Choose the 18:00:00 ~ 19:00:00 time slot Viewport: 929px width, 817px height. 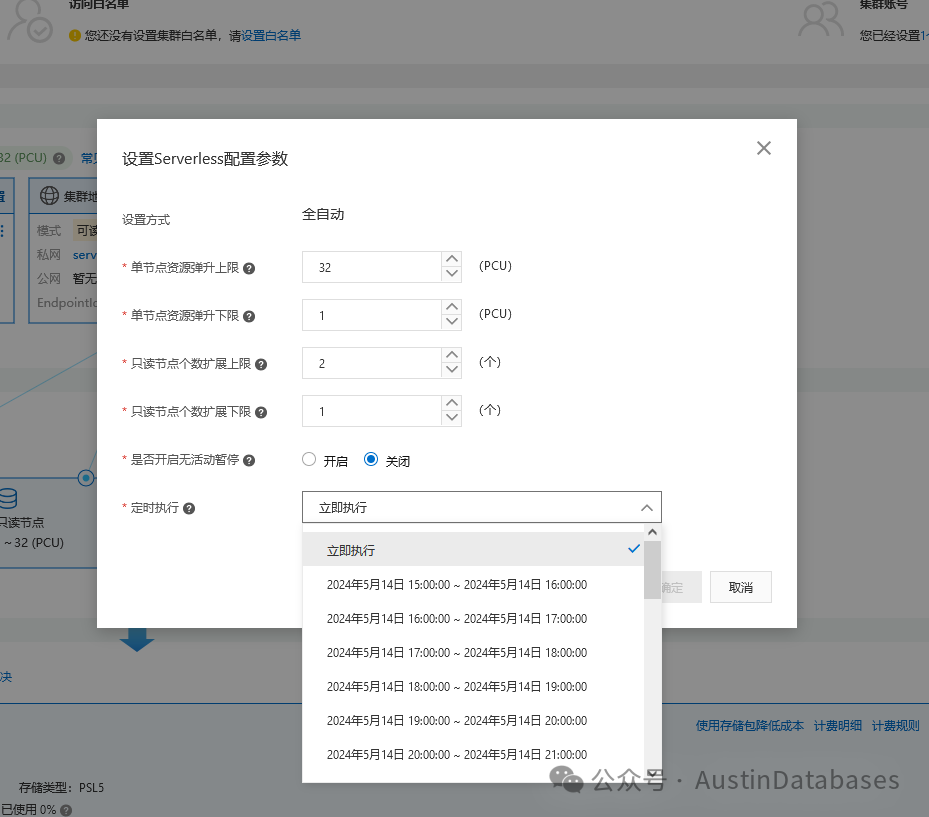point(473,687)
